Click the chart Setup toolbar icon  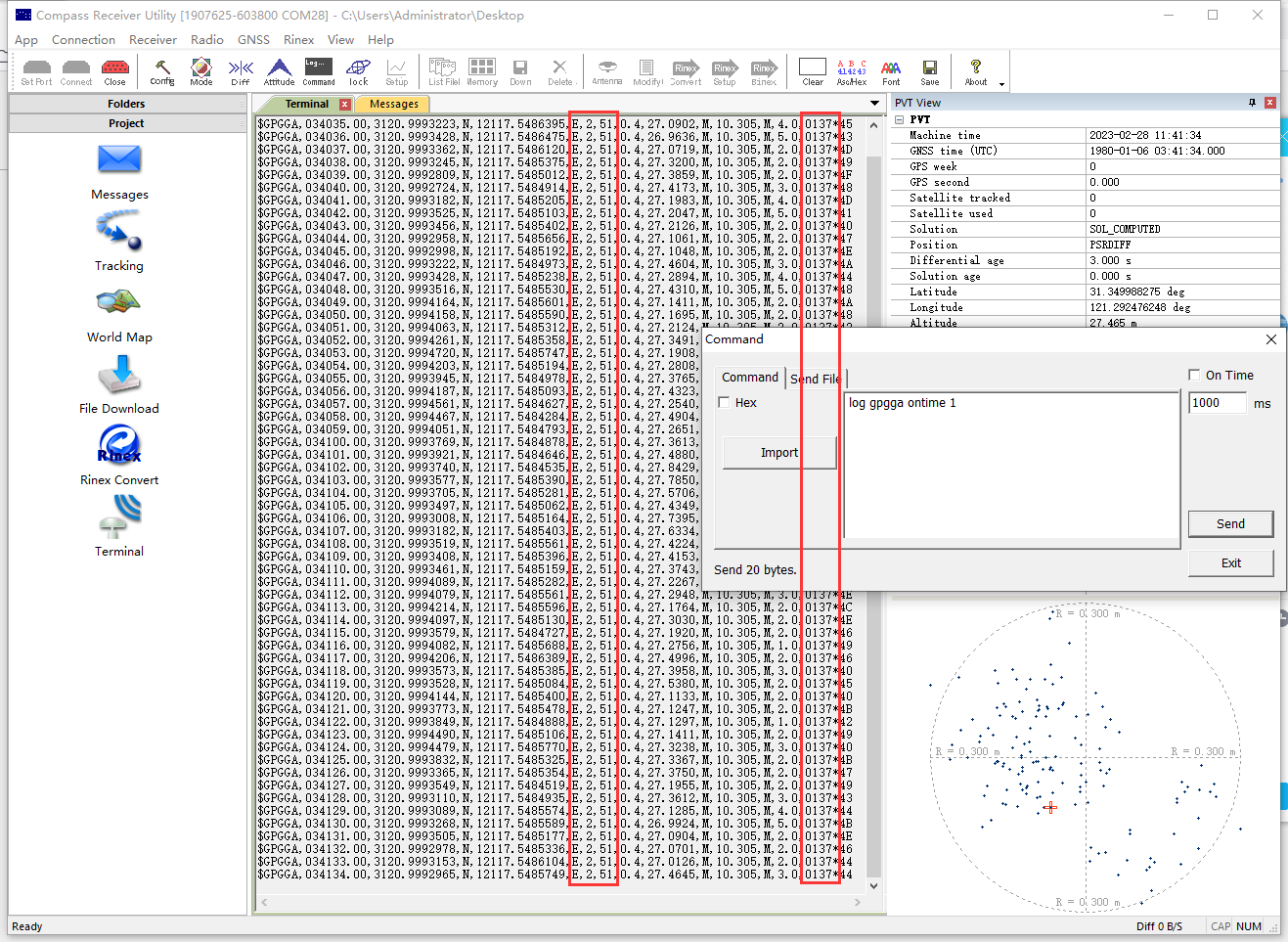coord(397,71)
